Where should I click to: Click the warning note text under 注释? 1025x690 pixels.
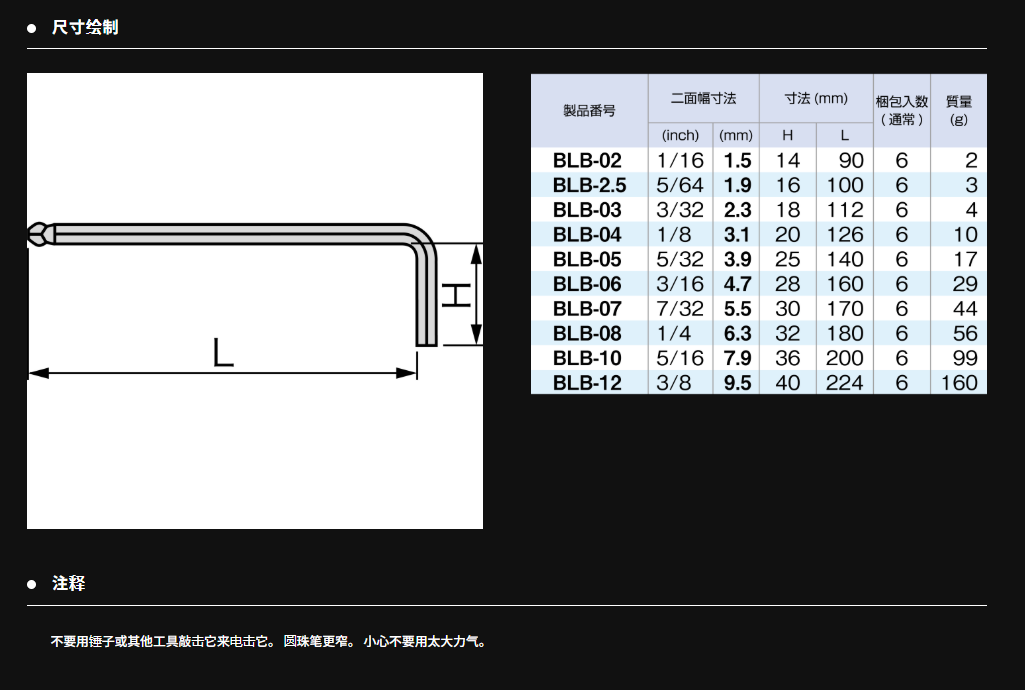pyautogui.click(x=268, y=642)
